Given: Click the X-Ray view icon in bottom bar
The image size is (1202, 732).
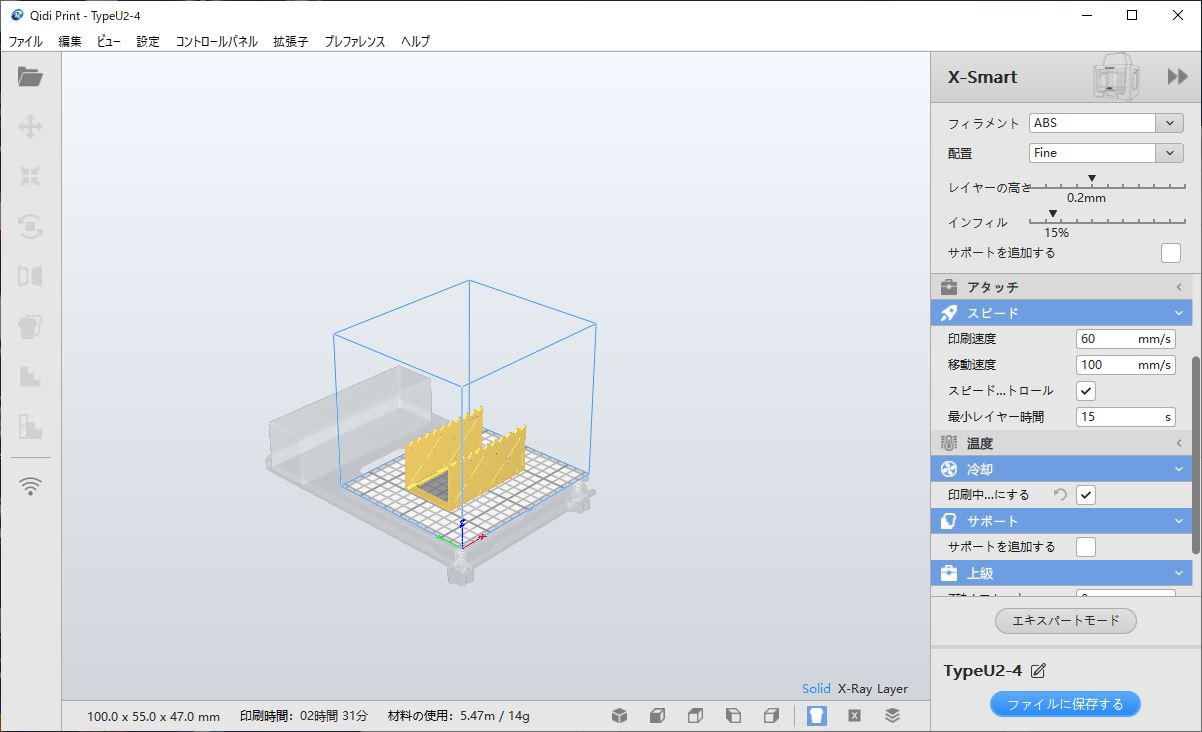Looking at the screenshot, I should click(854, 715).
